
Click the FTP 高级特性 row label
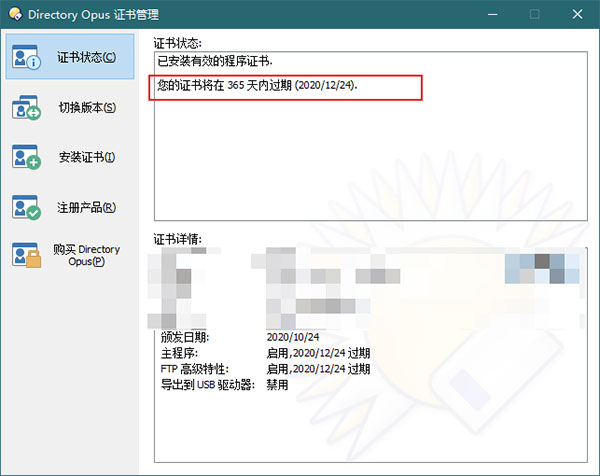tap(194, 369)
